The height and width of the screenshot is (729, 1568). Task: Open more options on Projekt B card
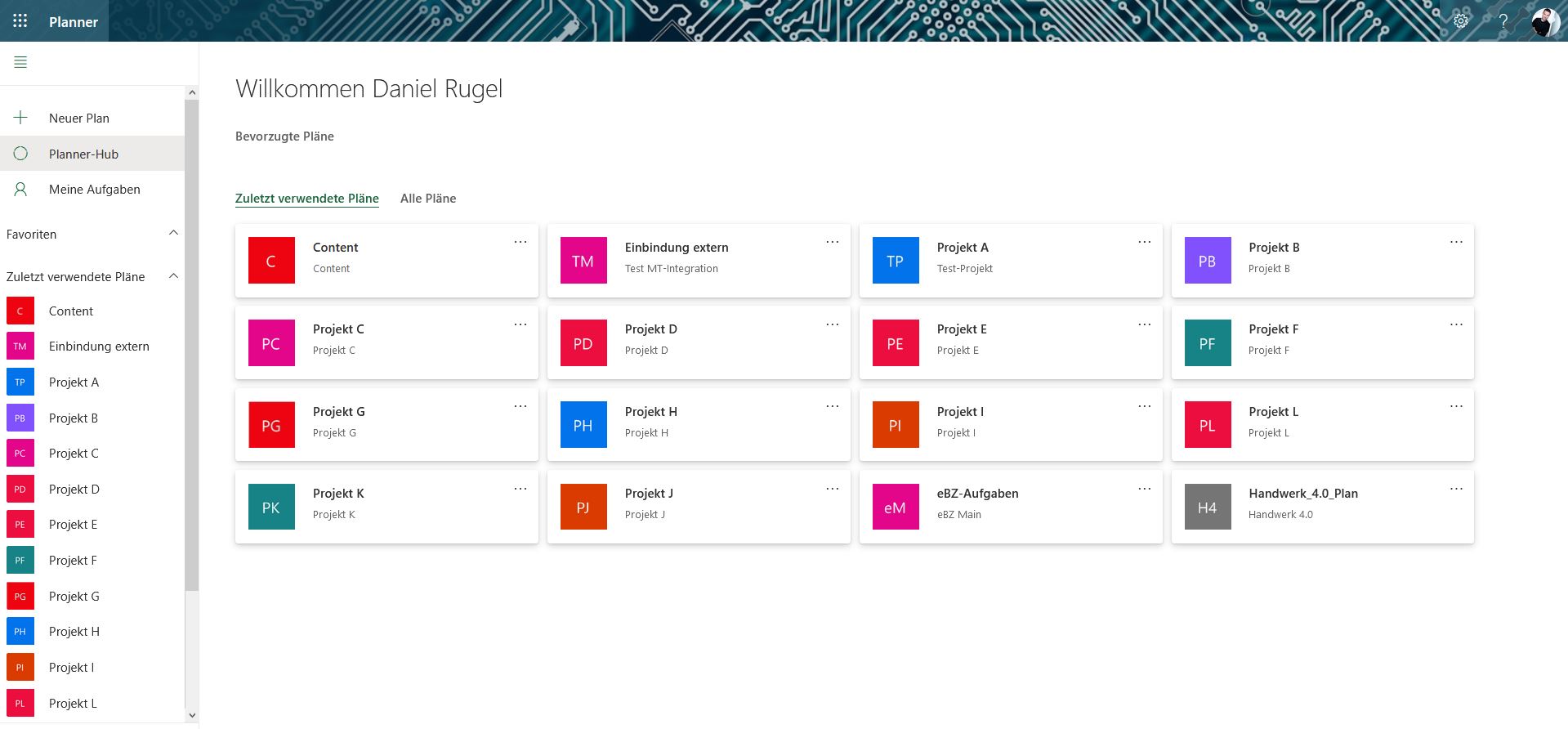[x=1457, y=242]
